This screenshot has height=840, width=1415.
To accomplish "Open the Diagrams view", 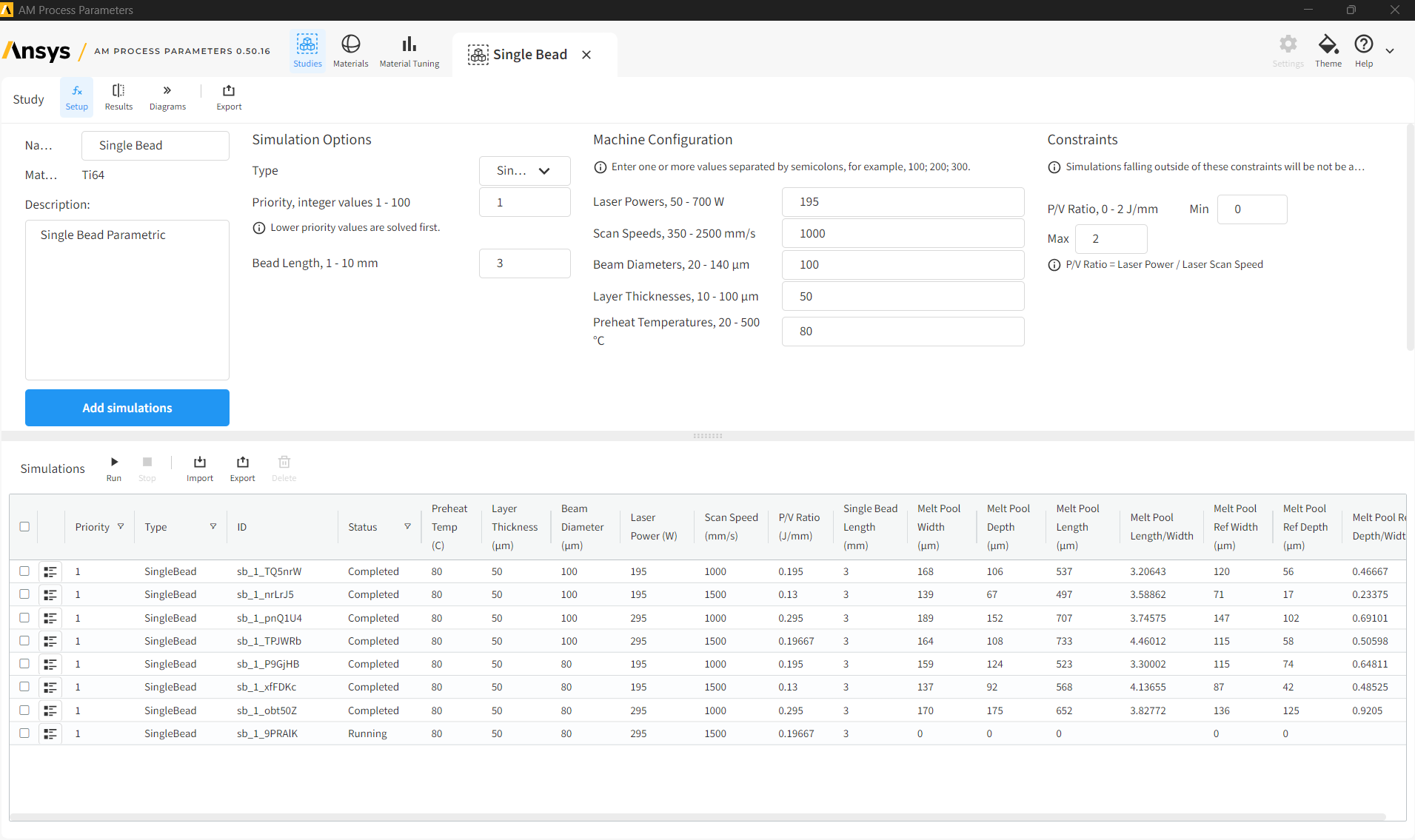I will [x=167, y=97].
